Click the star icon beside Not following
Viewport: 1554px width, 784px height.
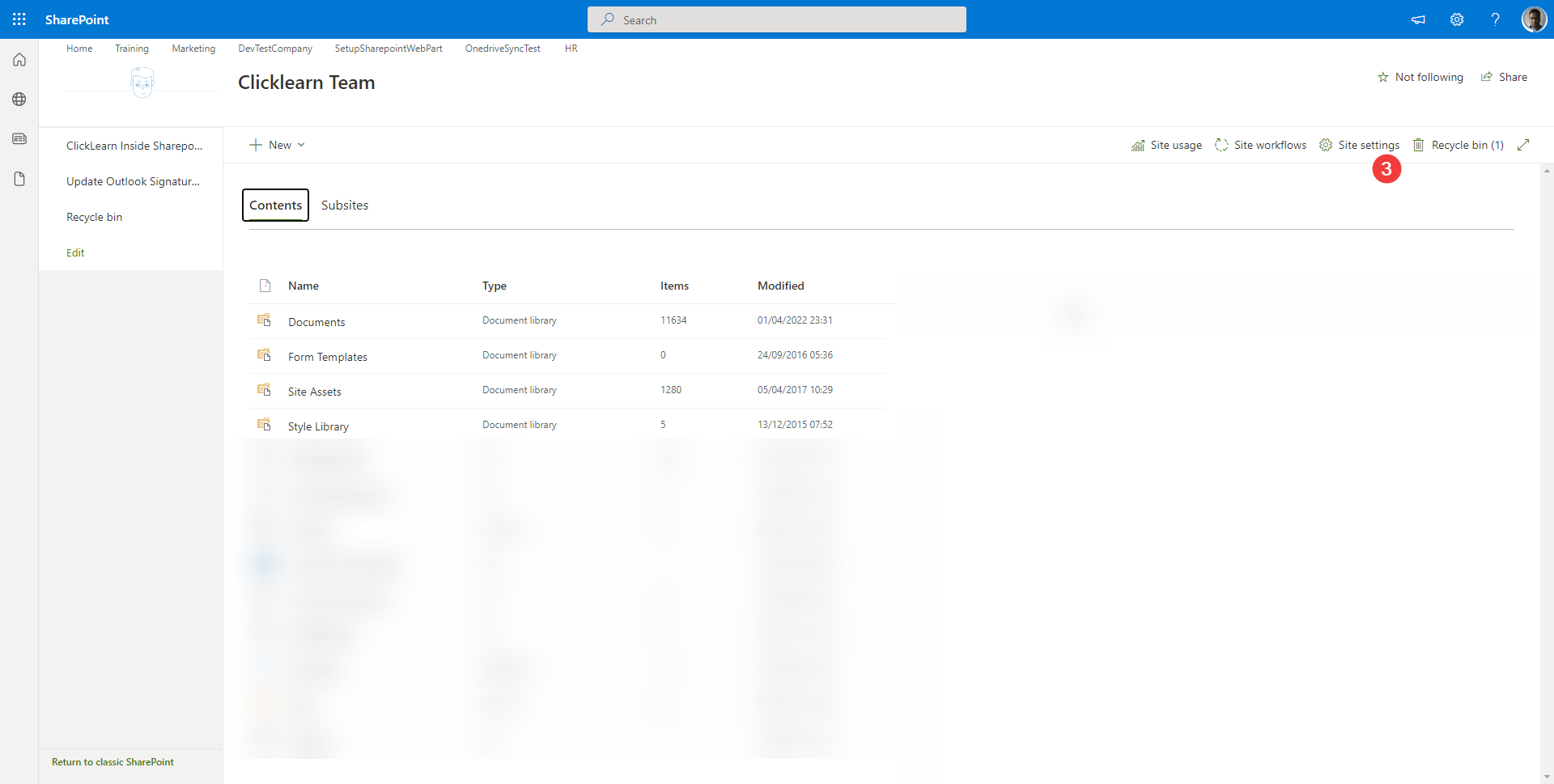click(1382, 78)
